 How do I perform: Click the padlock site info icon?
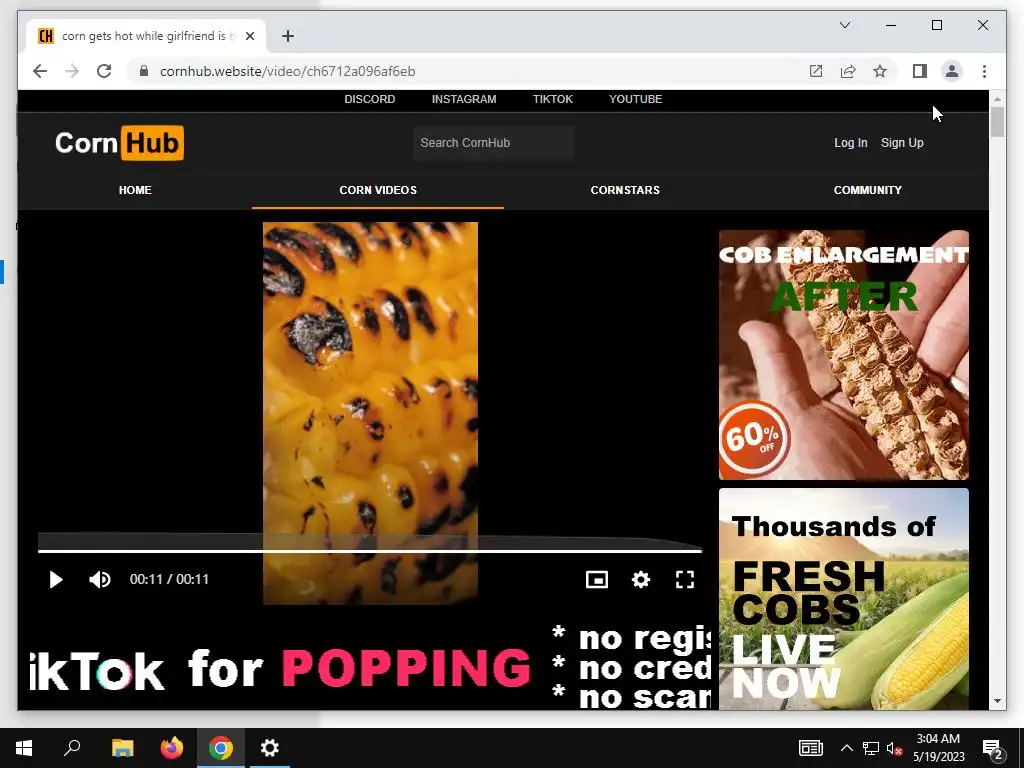[x=144, y=71]
